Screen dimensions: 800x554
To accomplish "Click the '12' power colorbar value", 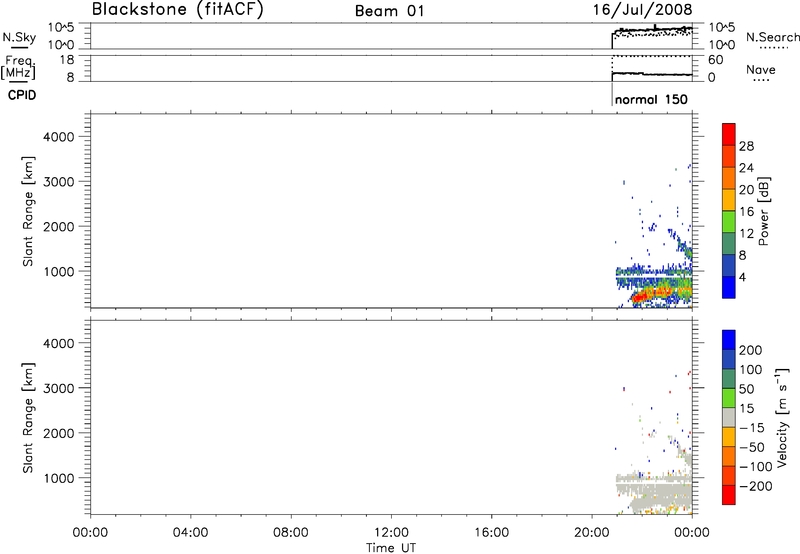I will [746, 234].
